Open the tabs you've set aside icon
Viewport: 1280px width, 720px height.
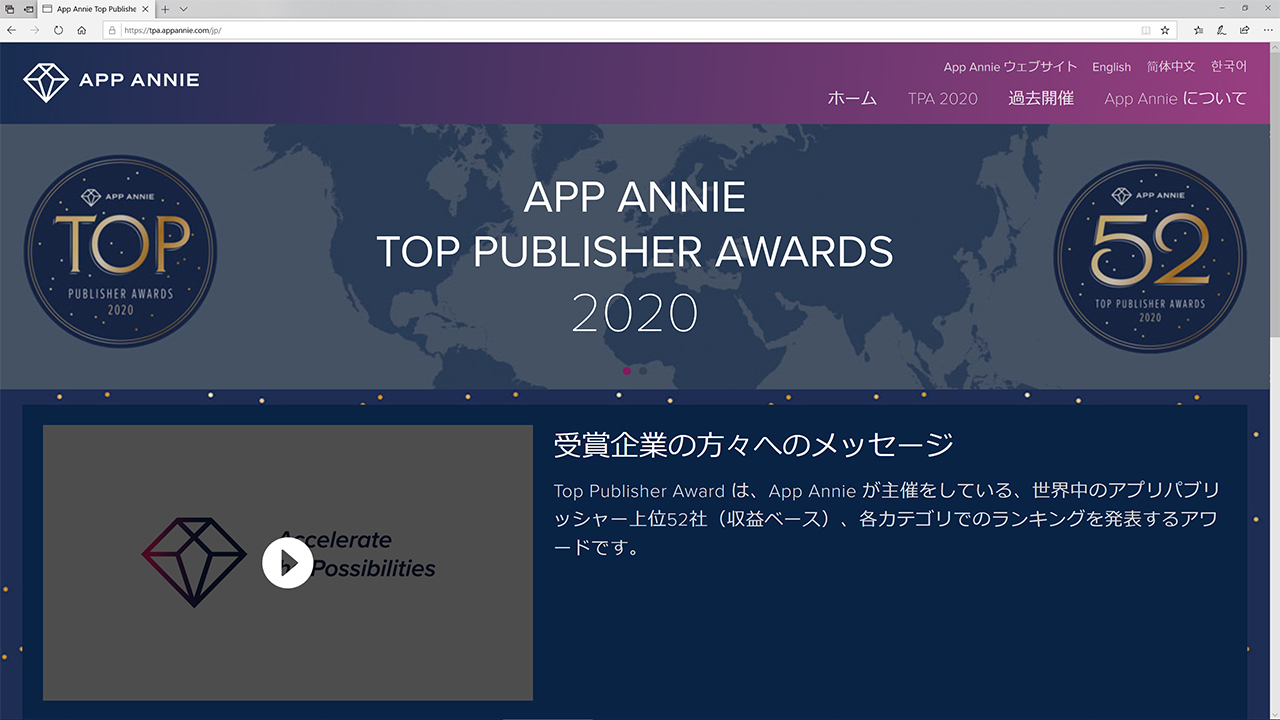pos(10,8)
